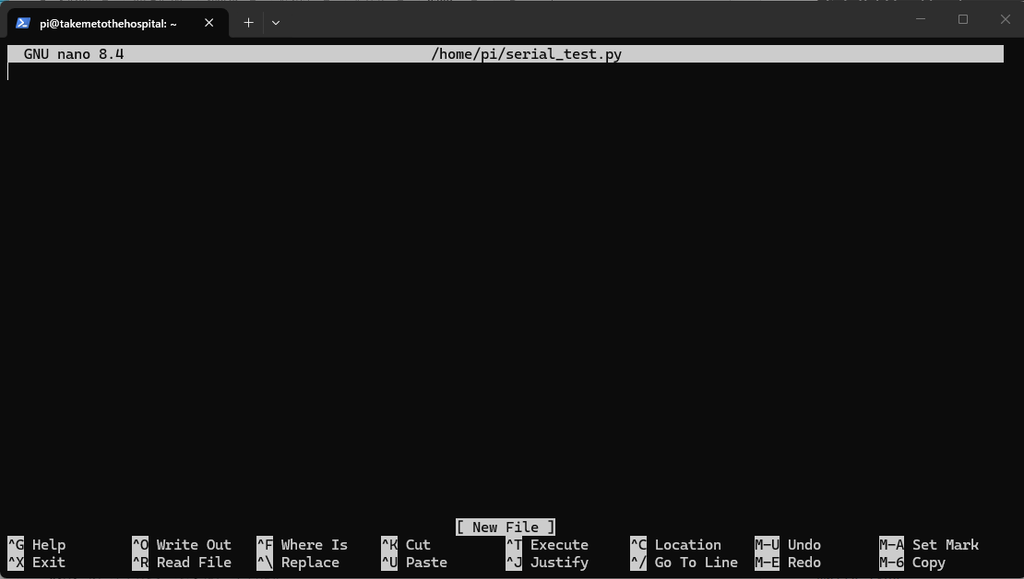Screen dimensions: 1024x579
Task: Click the ^R Read File shortcut
Action: point(182,562)
